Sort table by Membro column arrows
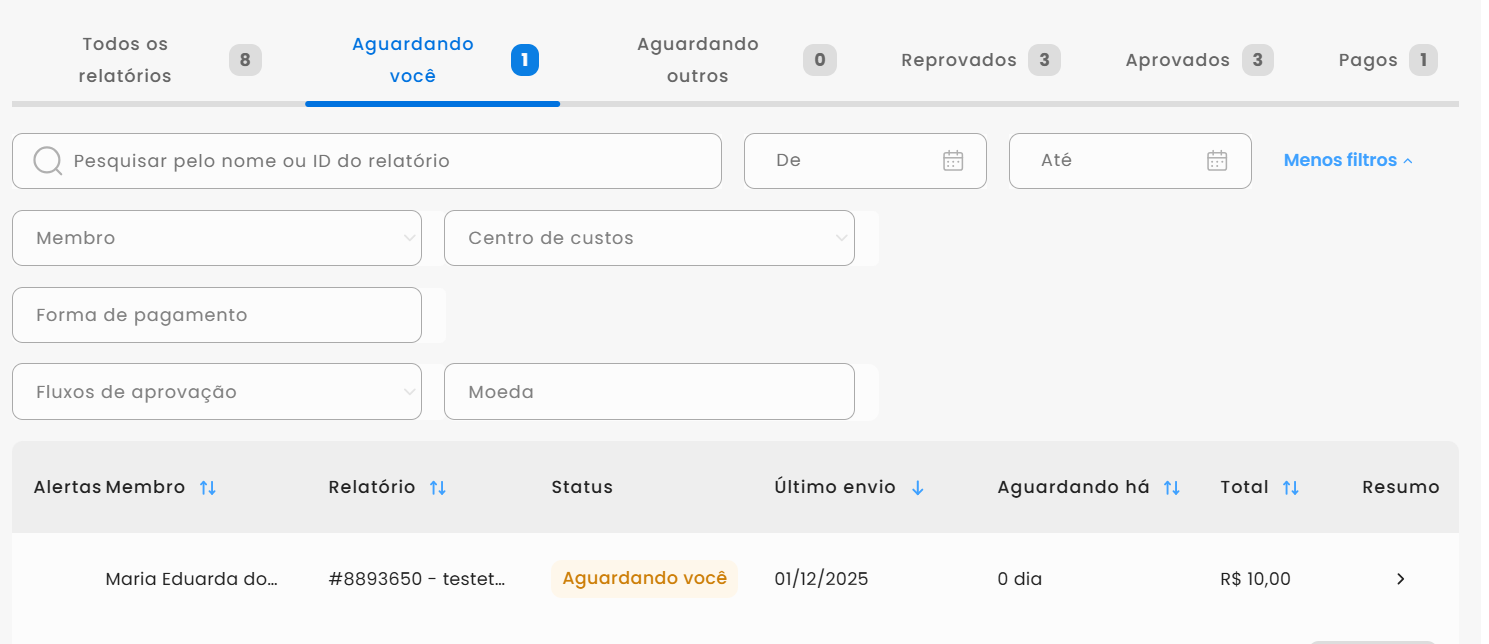The width and height of the screenshot is (1489, 644). pos(207,488)
